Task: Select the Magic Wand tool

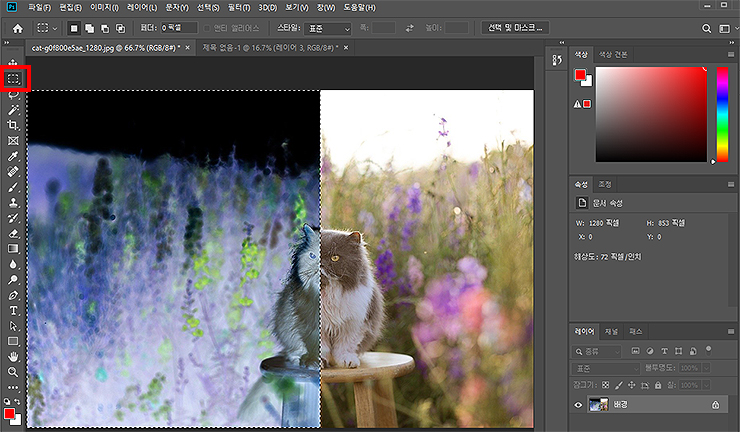Action: point(13,110)
